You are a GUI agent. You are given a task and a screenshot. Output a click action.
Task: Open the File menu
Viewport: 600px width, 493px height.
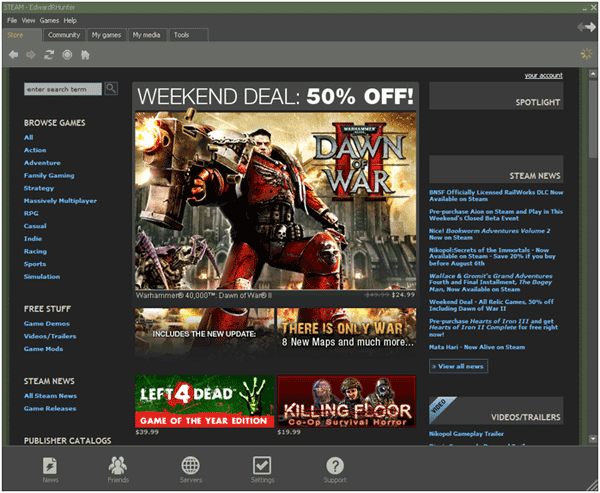point(12,20)
